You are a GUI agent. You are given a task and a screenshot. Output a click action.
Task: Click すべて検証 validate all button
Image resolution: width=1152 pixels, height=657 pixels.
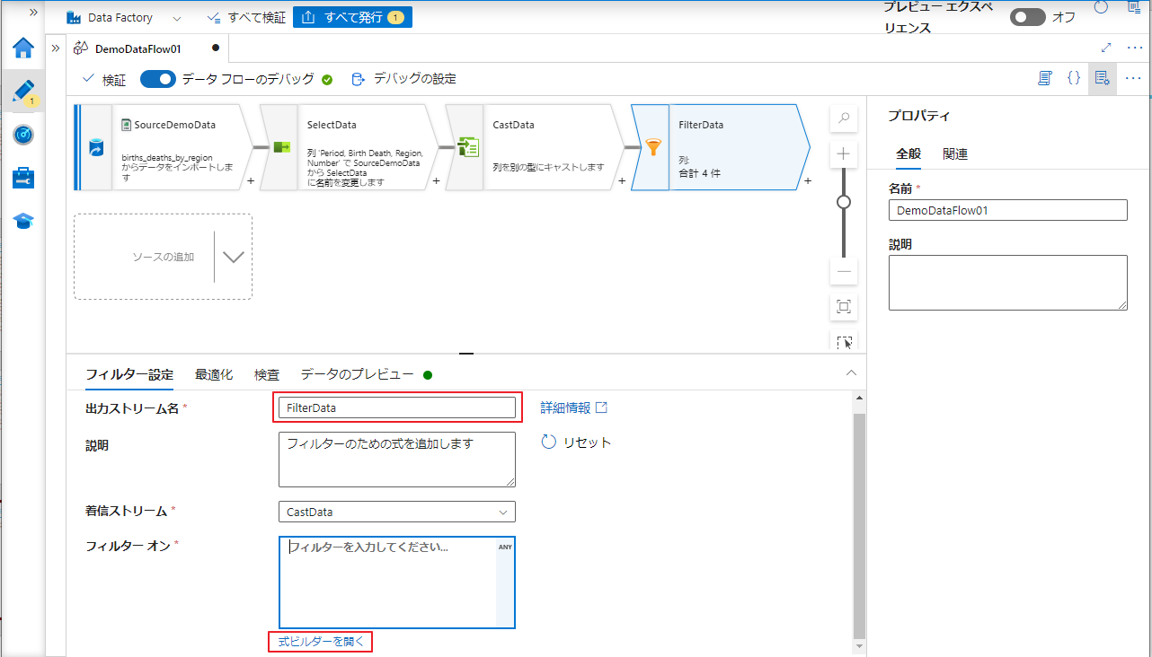[246, 18]
